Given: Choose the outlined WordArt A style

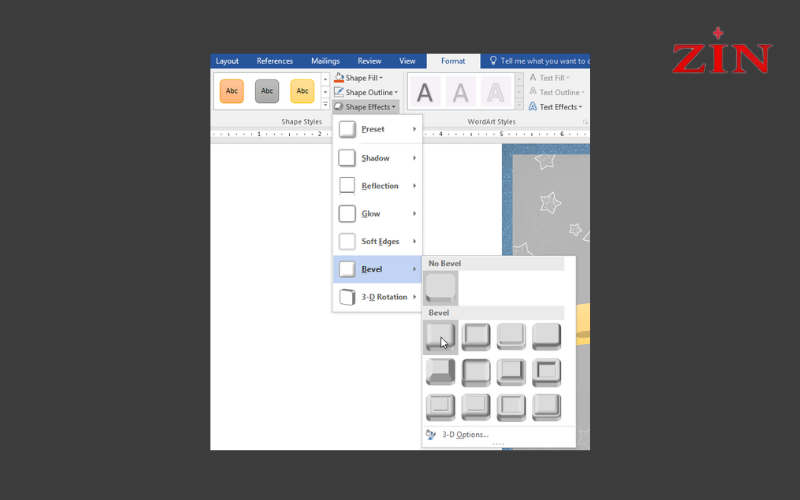Looking at the screenshot, I should click(x=495, y=92).
